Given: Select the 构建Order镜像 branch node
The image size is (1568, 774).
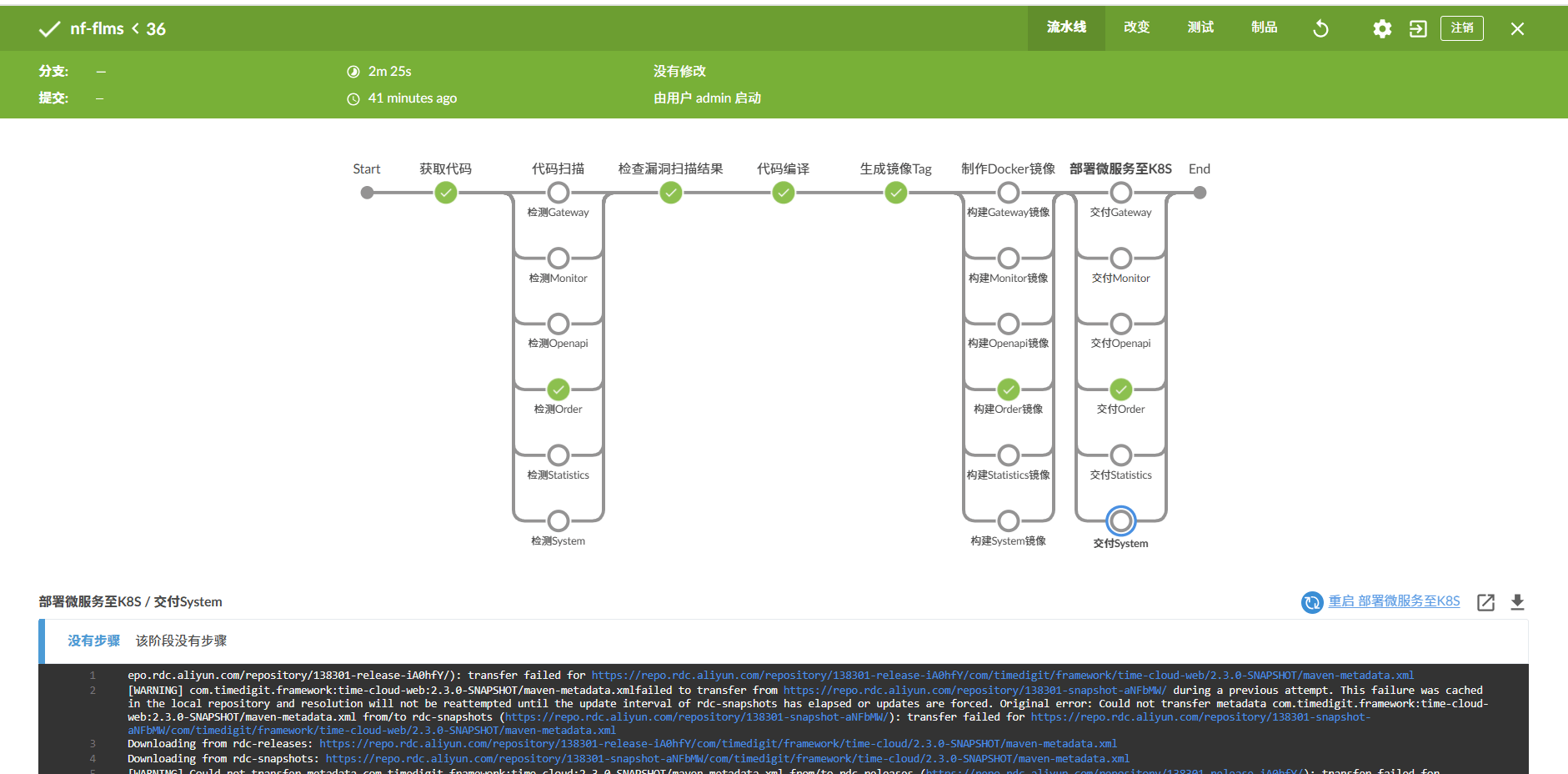Looking at the screenshot, I should (x=1009, y=390).
